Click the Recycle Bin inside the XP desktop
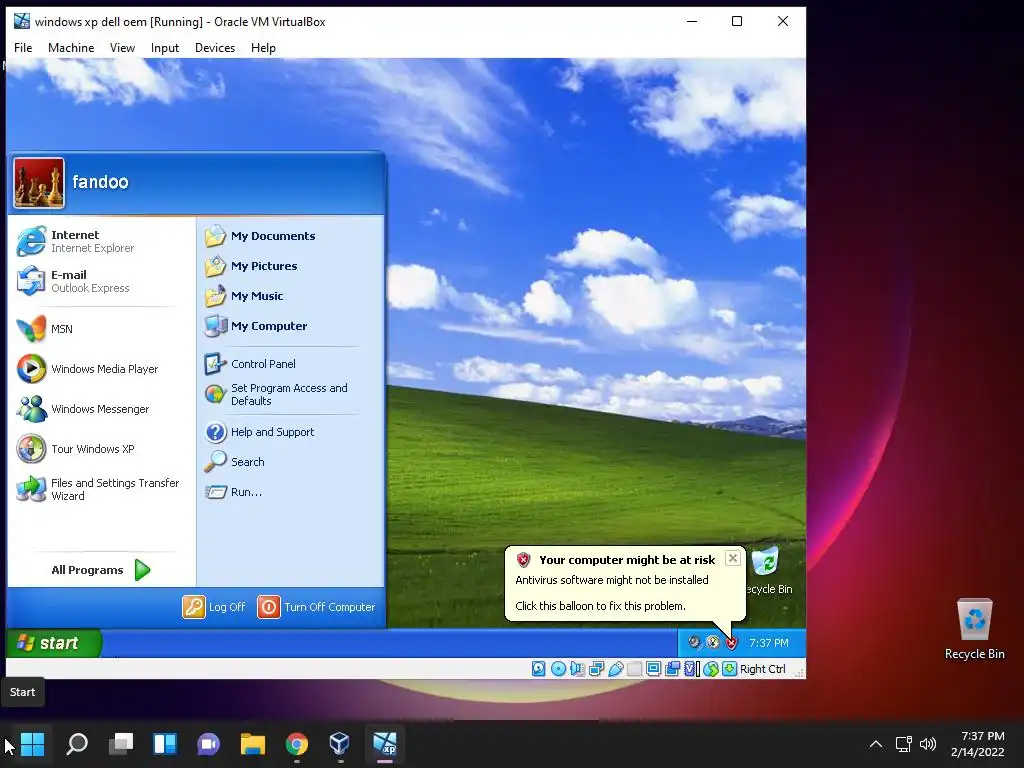The width and height of the screenshot is (1024, 768). 769,570
